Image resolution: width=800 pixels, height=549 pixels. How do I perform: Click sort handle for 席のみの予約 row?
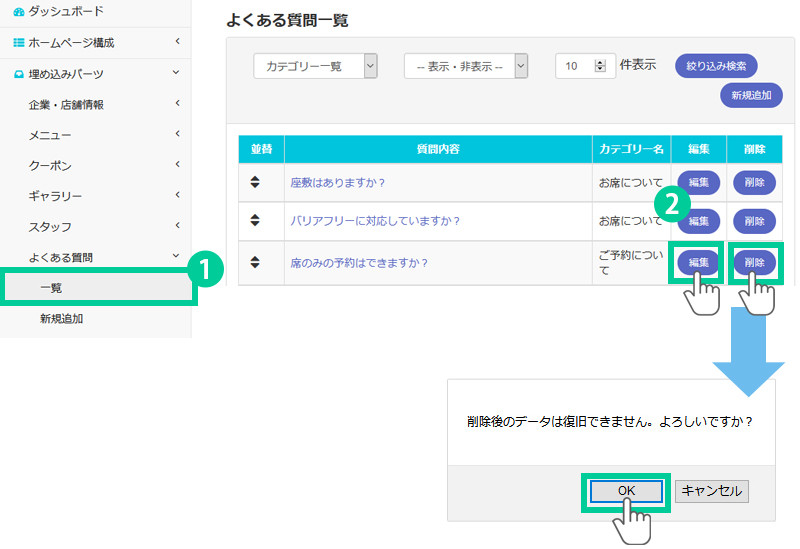pos(255,262)
